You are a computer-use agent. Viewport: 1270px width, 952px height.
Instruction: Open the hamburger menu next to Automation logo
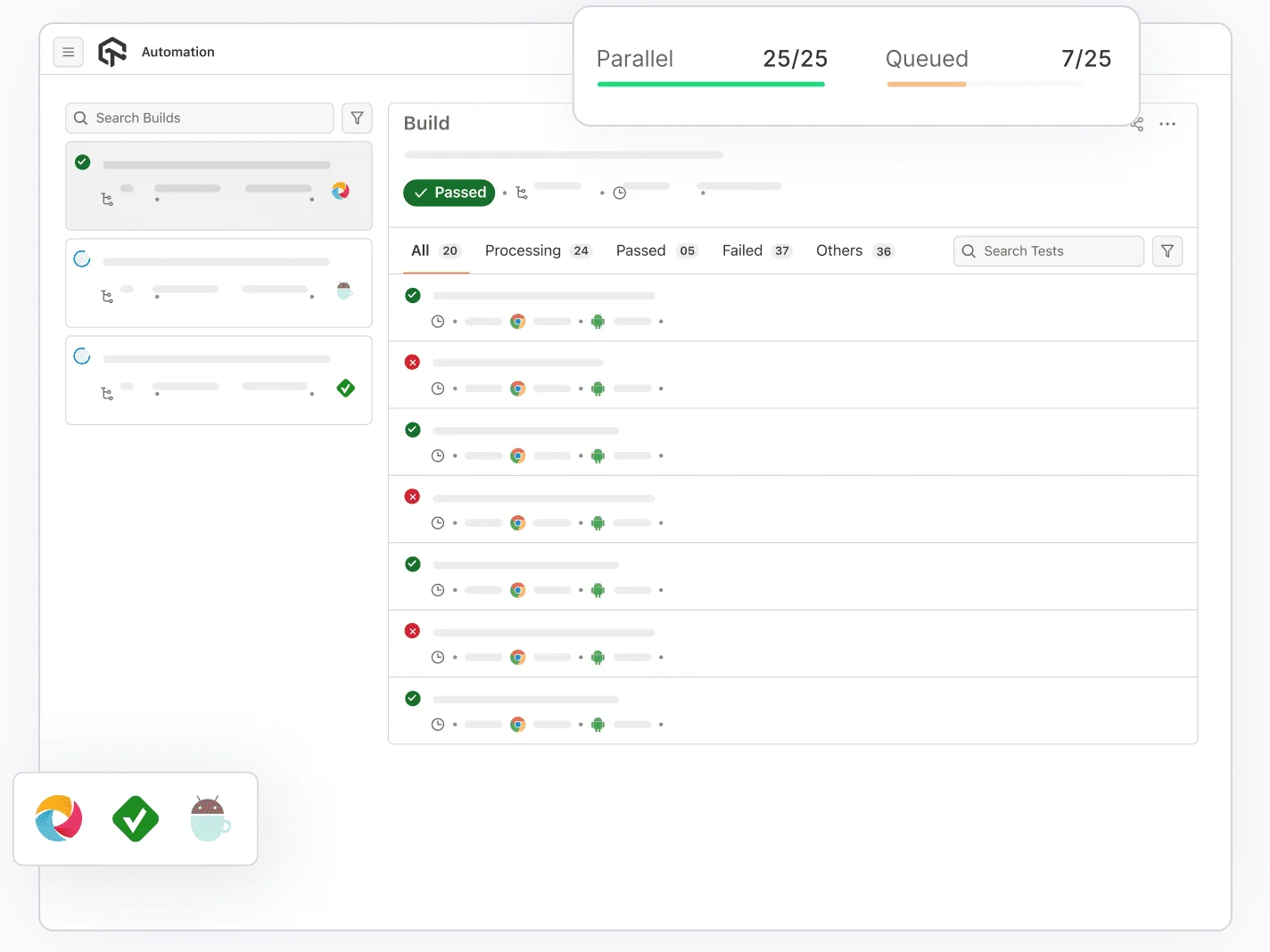click(x=69, y=52)
